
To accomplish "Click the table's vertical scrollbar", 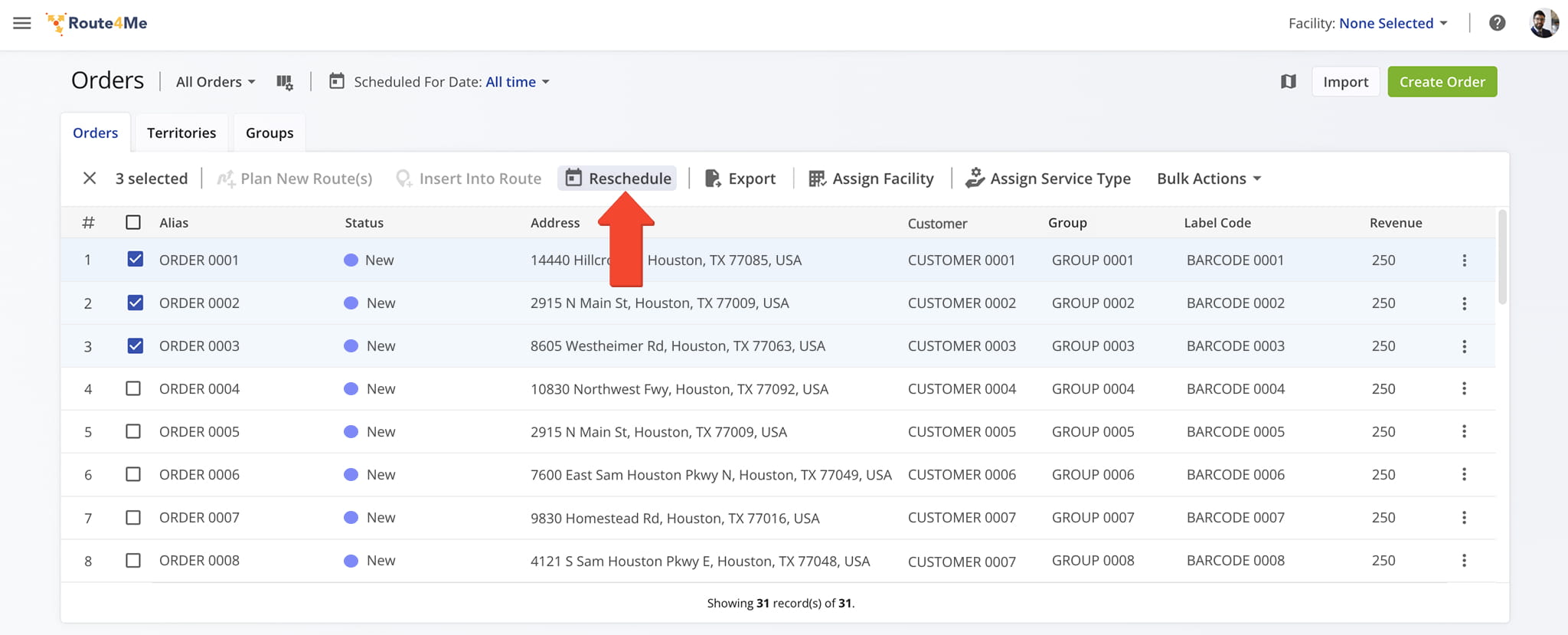I will (1502, 257).
